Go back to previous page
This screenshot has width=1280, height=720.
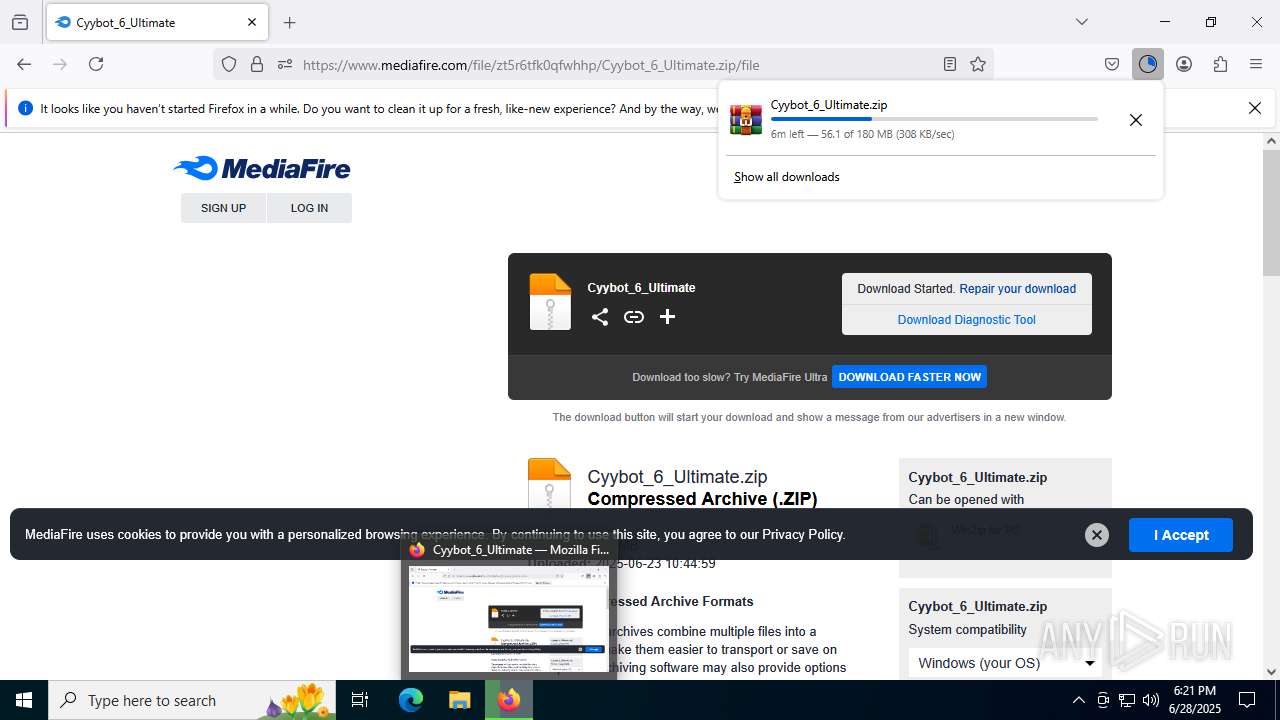click(24, 64)
